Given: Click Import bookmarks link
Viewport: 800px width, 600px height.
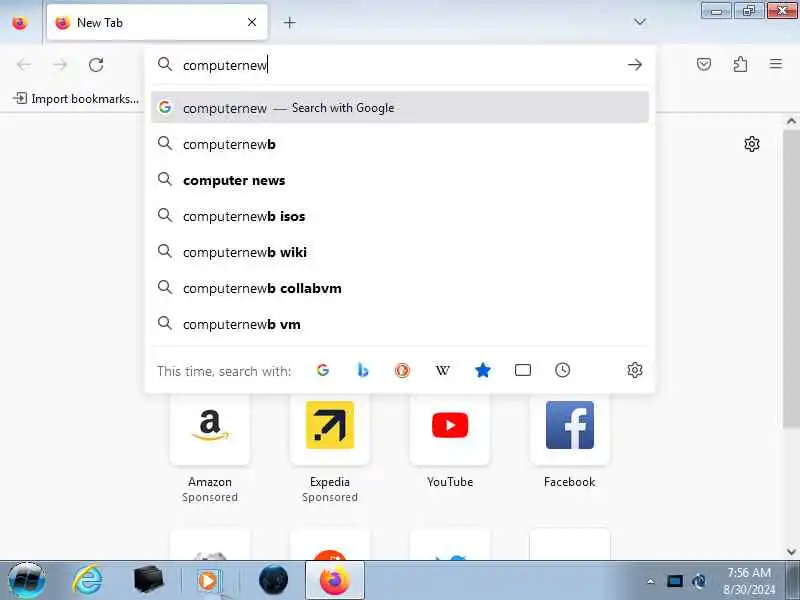Looking at the screenshot, I should pos(76,98).
